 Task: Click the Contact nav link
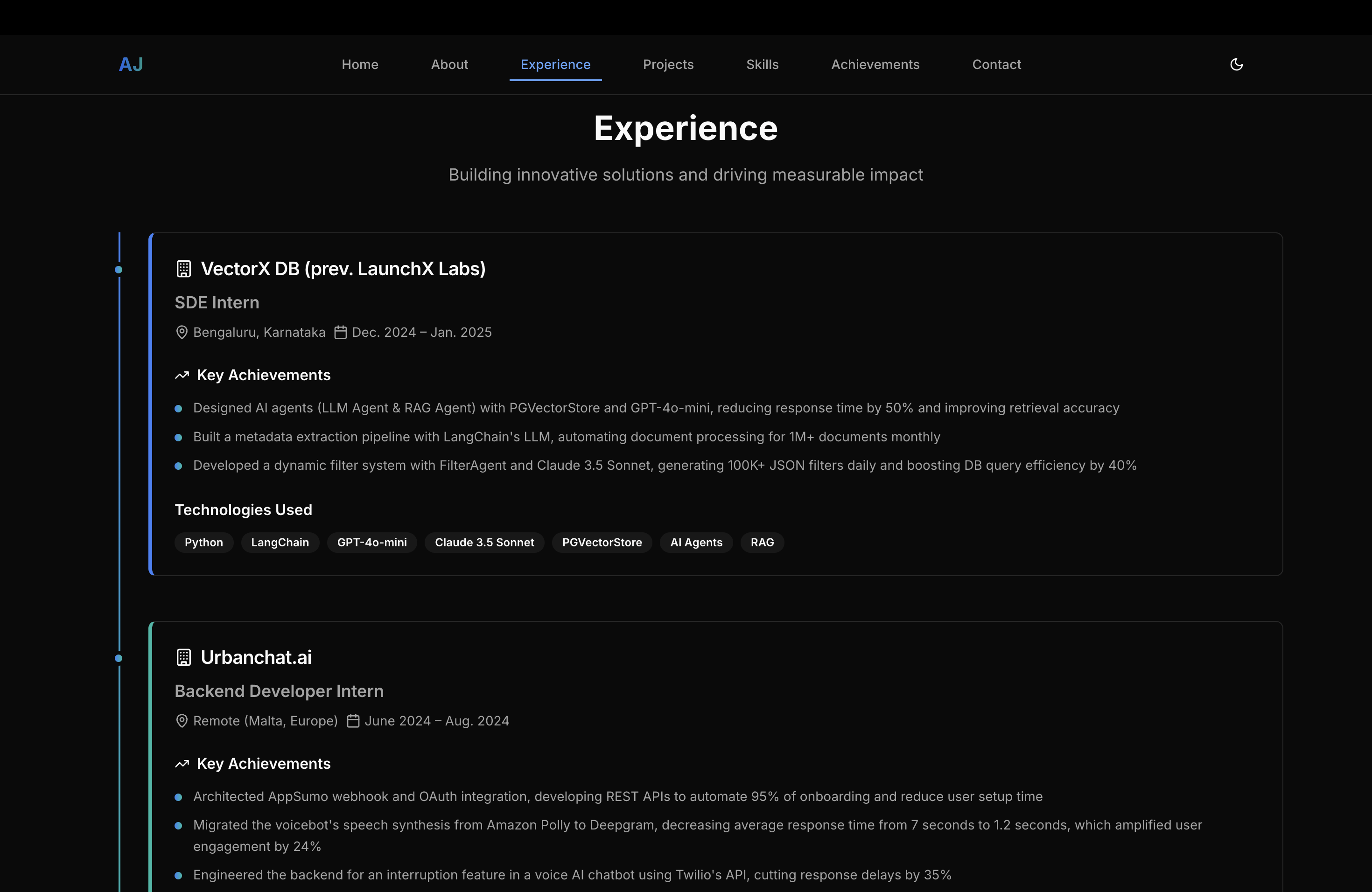point(996,64)
